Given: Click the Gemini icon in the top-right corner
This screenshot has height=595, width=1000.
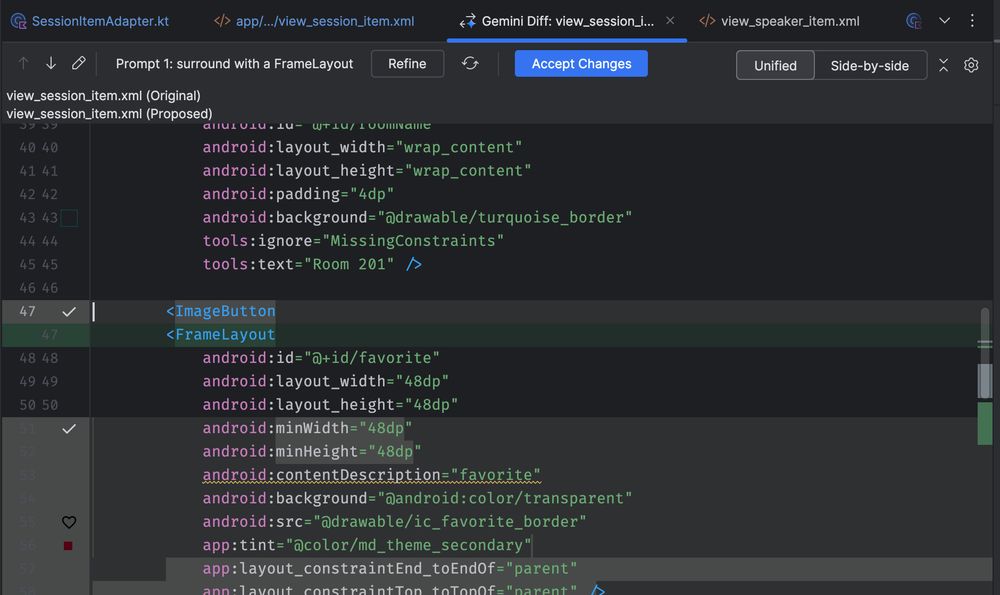Looking at the screenshot, I should coord(914,20).
